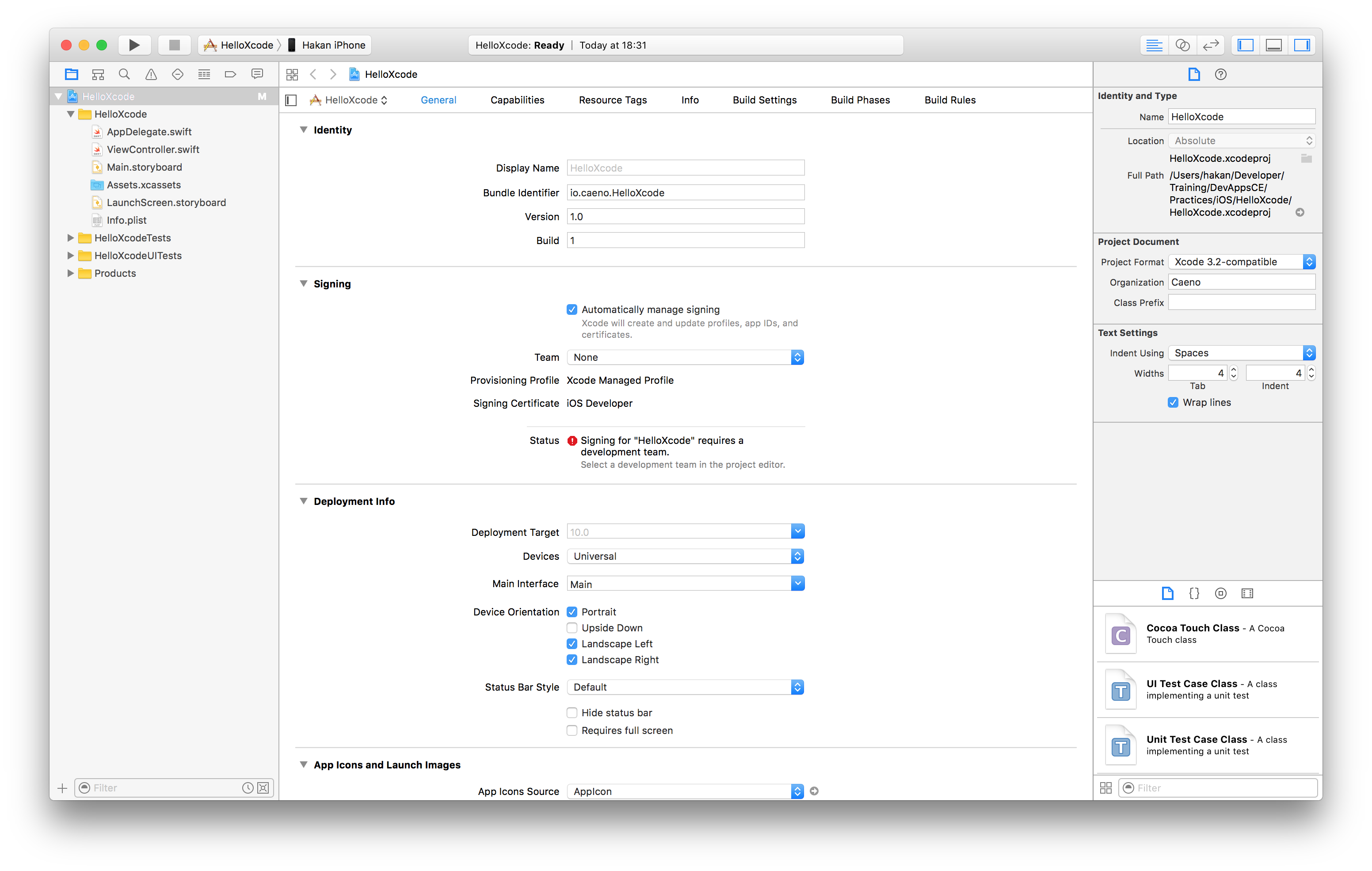Switch to the Build Settings tab
This screenshot has height=871, width=1372.
coord(765,100)
